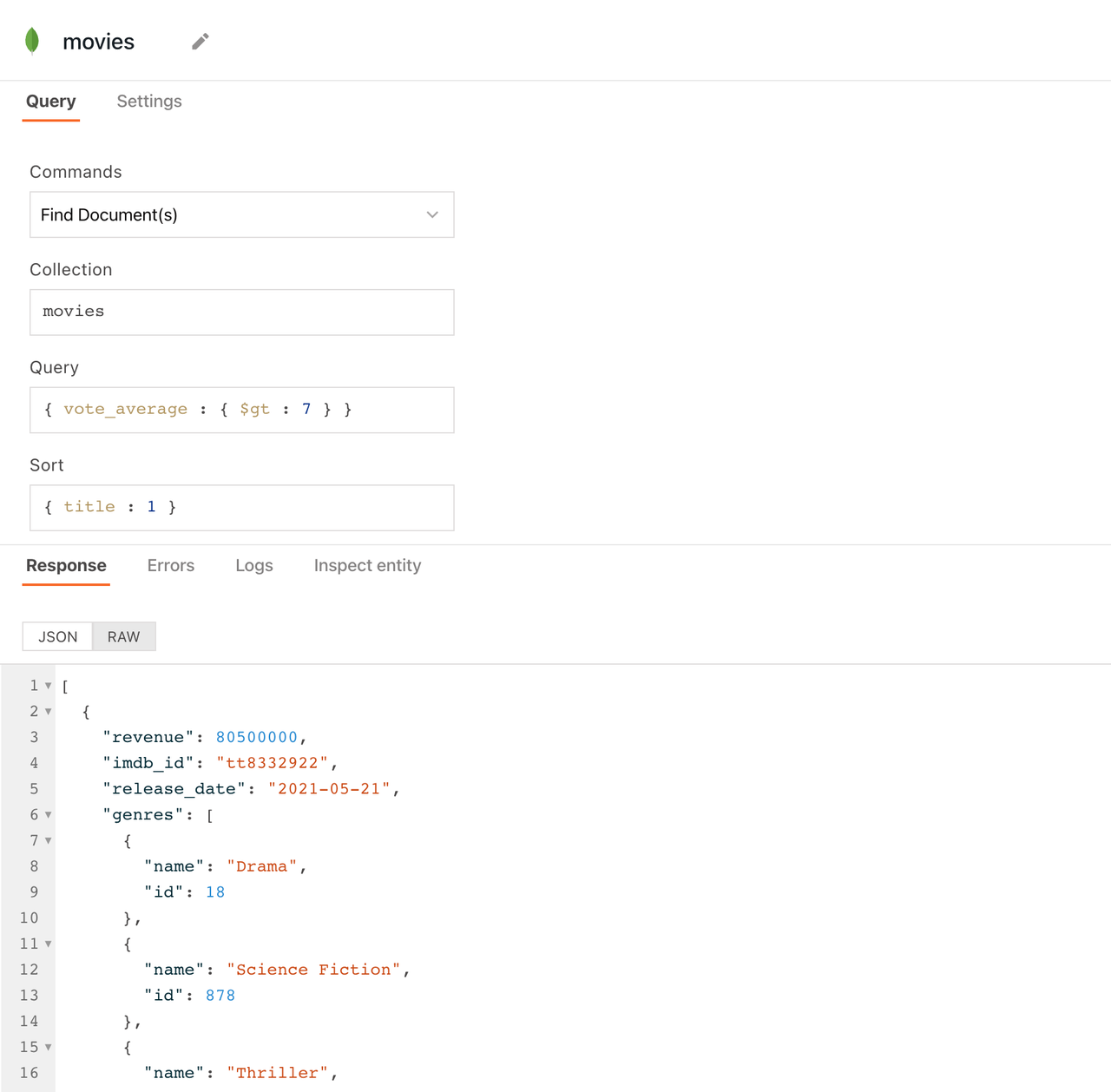Select the Response tab
The width and height of the screenshot is (1111, 1092).
click(x=66, y=566)
